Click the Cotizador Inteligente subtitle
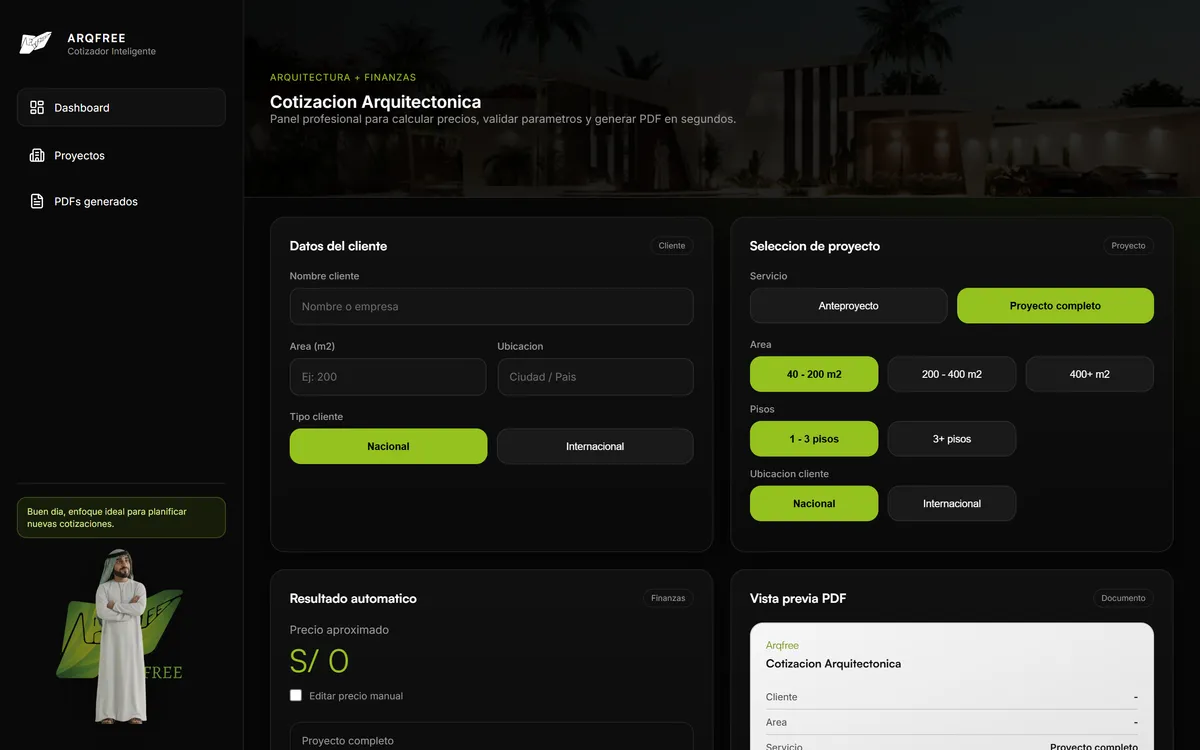This screenshot has height=750, width=1200. click(x=111, y=52)
